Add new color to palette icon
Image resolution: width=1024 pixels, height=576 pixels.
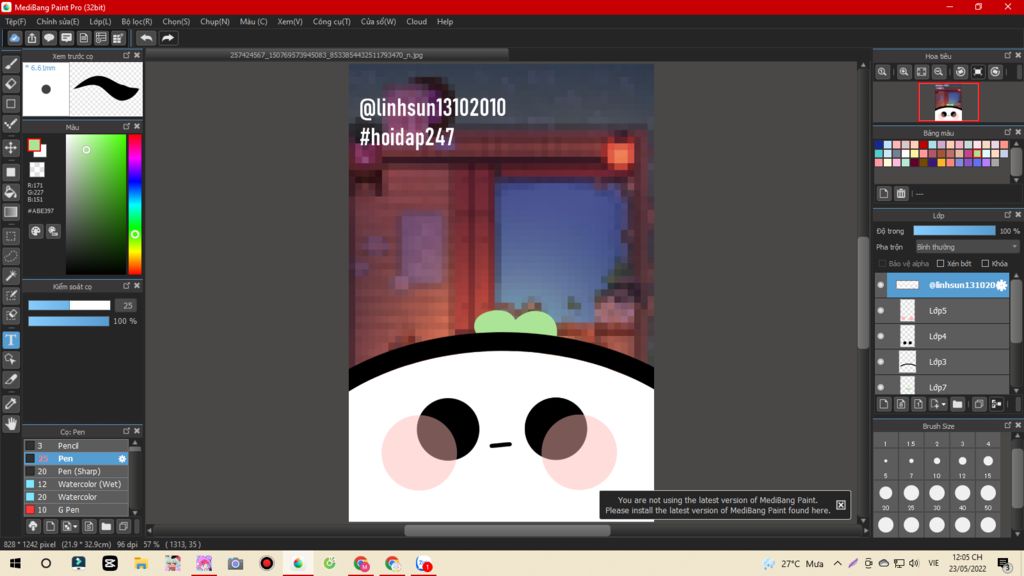(884, 193)
